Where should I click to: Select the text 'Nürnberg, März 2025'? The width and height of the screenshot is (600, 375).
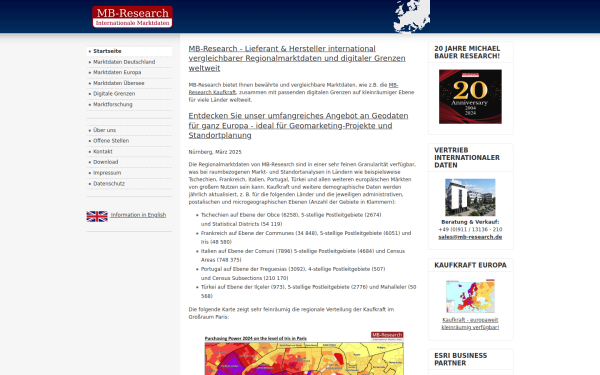pyautogui.click(x=215, y=152)
